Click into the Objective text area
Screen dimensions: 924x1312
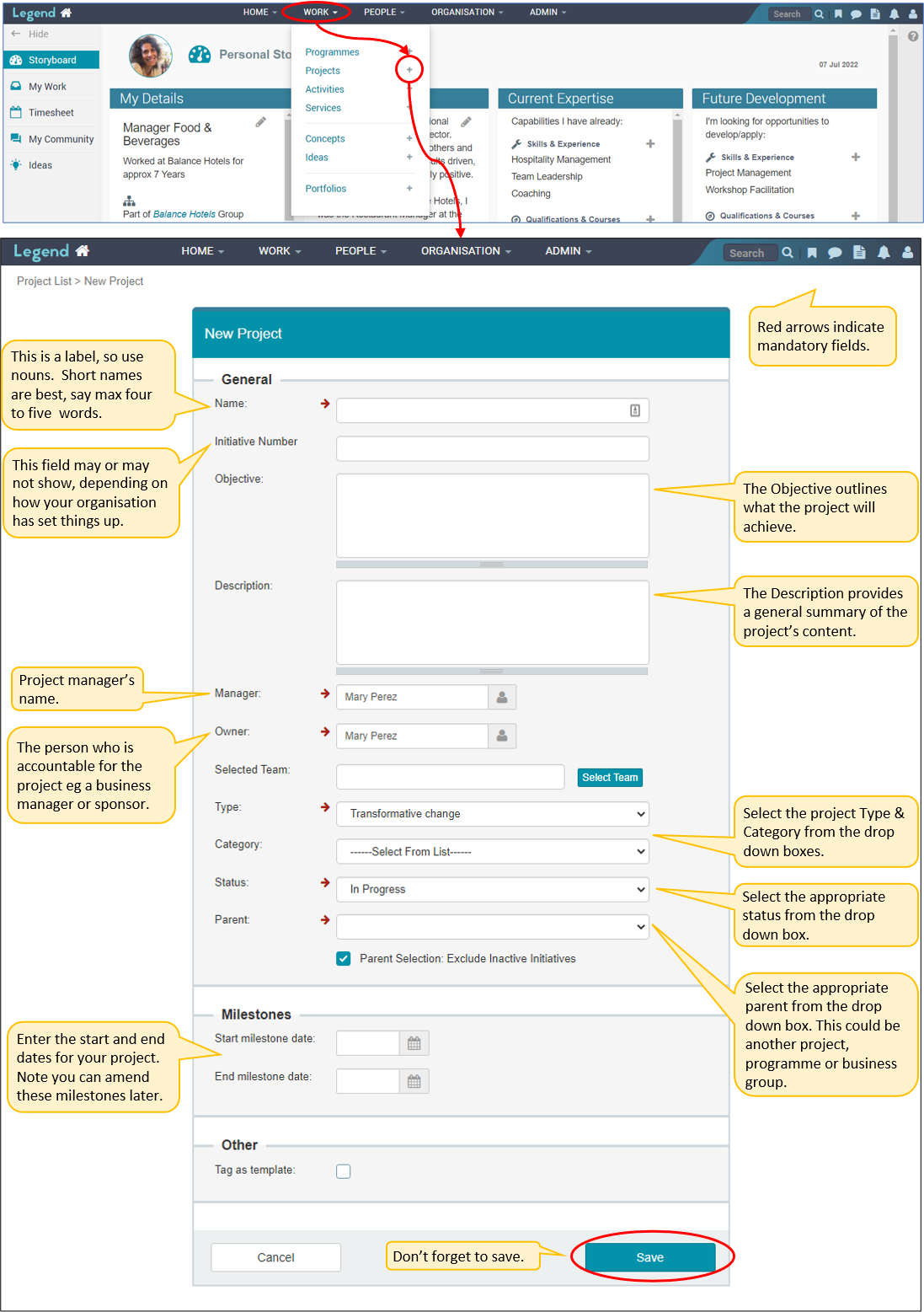tap(493, 516)
